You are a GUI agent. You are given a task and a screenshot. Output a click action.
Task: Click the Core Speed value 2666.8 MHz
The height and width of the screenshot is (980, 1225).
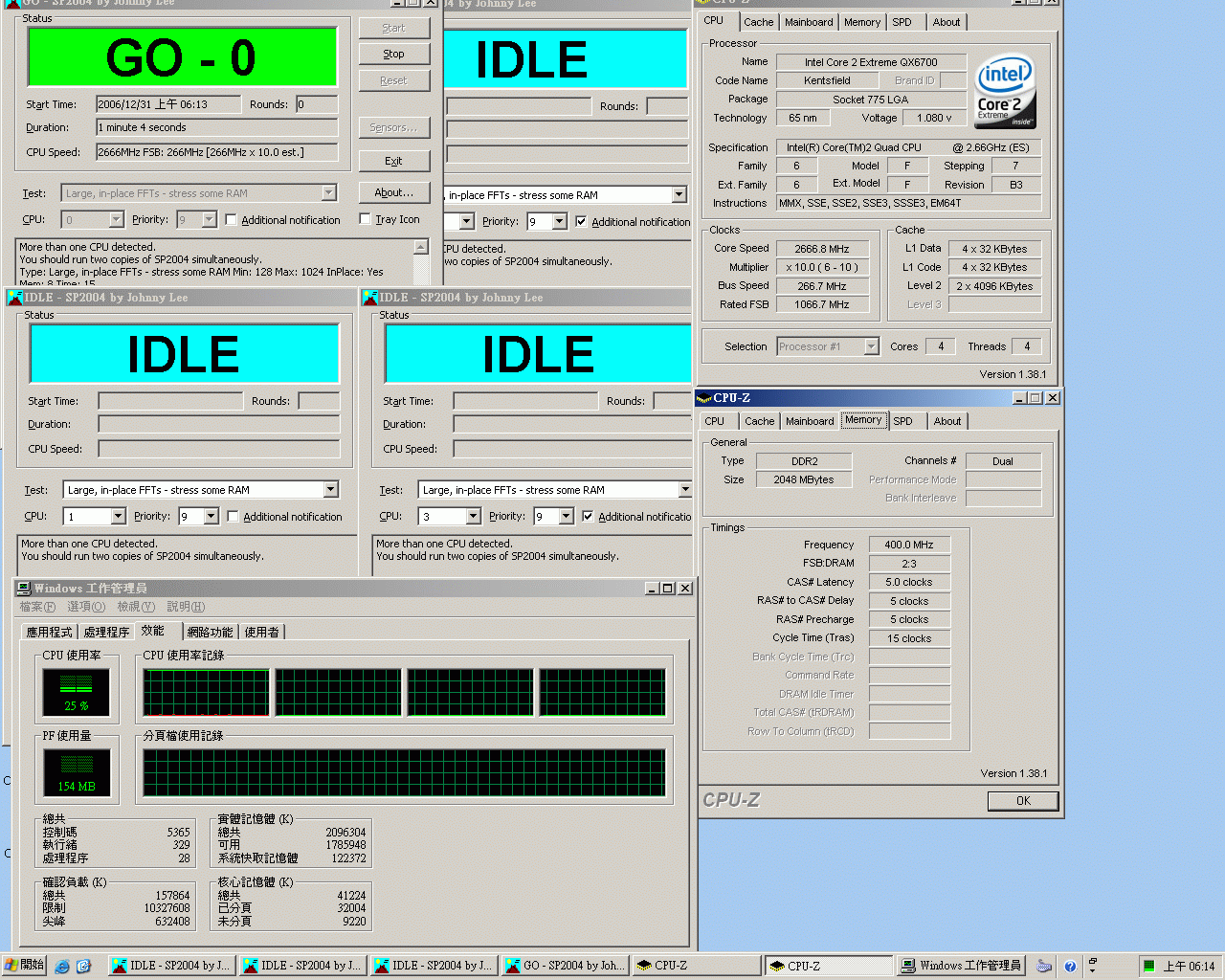tap(822, 249)
